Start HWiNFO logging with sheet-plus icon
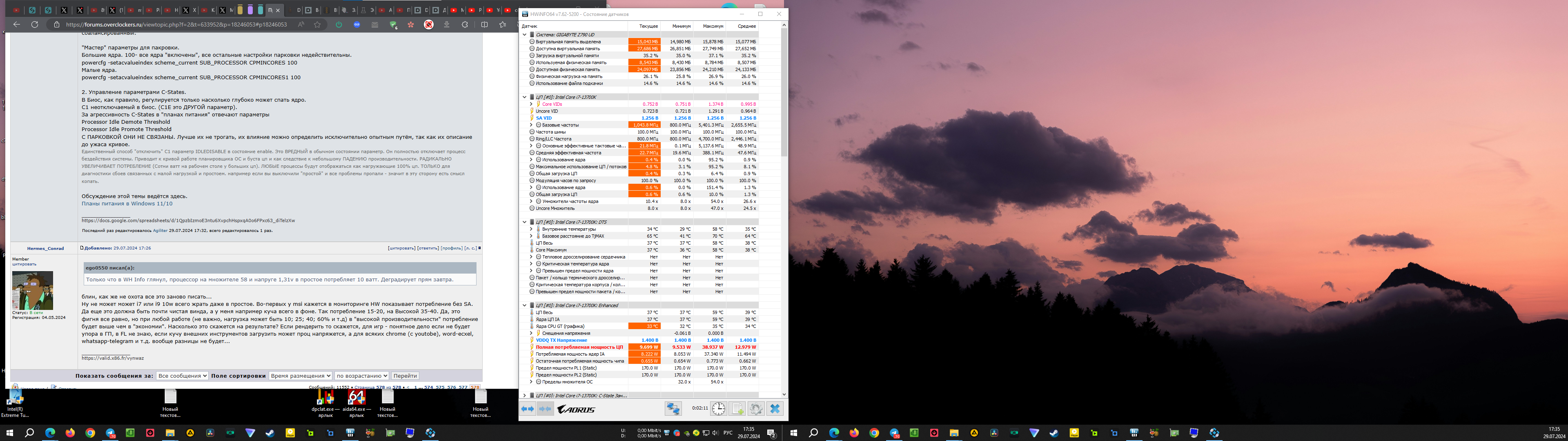The image size is (1568, 441). (737, 409)
